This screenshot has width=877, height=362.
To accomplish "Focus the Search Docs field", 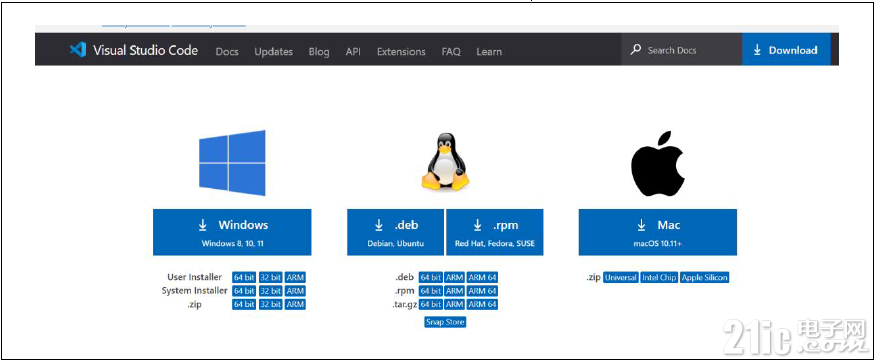I will 682,50.
